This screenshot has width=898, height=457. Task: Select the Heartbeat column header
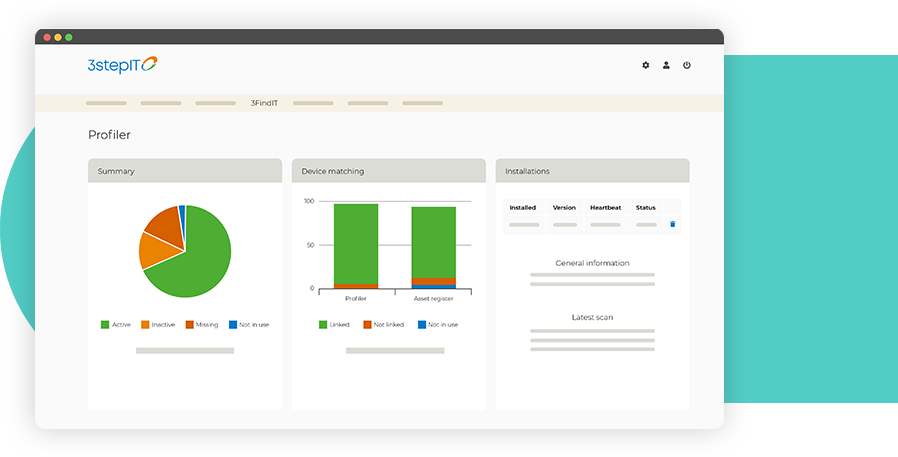tap(605, 207)
